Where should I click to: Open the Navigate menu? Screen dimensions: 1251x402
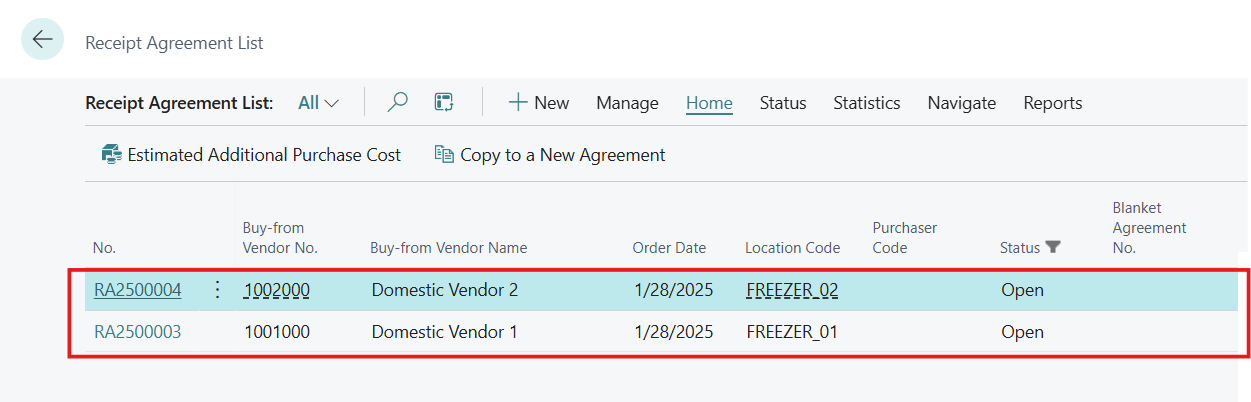pyautogui.click(x=961, y=102)
